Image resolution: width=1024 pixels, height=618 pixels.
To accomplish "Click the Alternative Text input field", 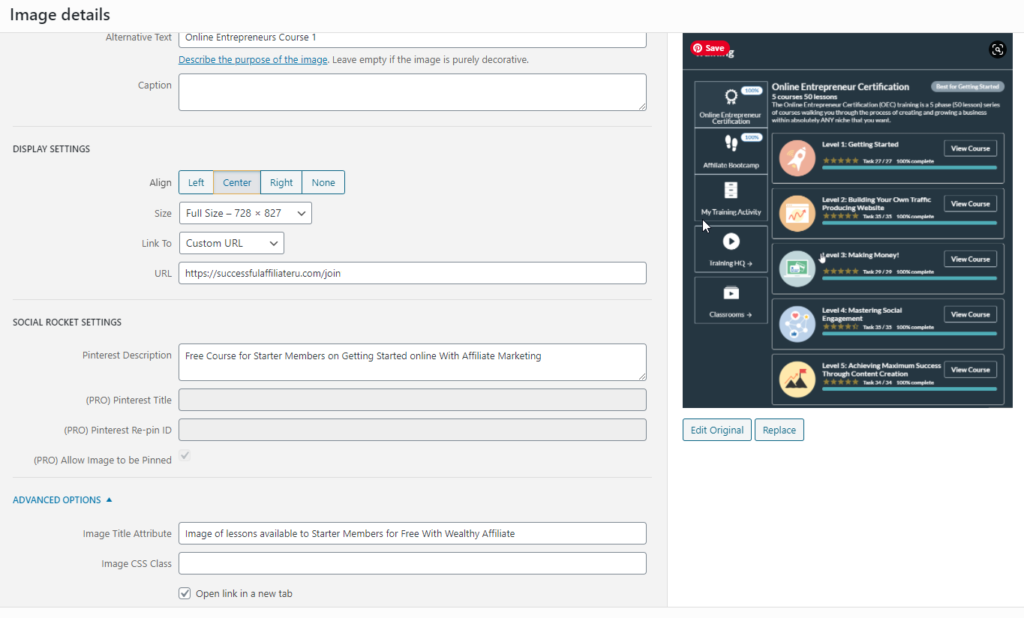I will 412,38.
